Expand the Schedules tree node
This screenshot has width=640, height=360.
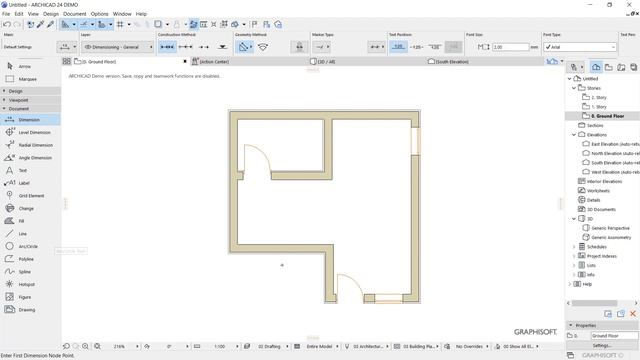point(573,247)
